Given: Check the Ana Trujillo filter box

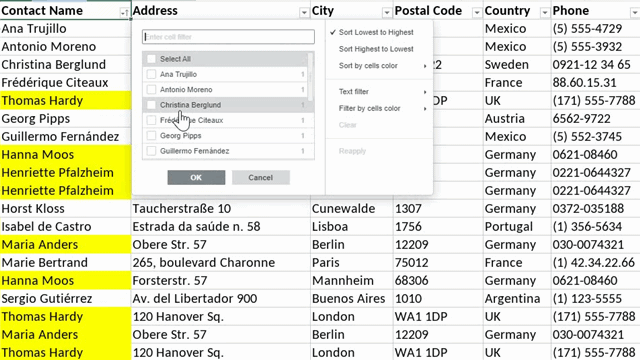Looking at the screenshot, I should pyautogui.click(x=151, y=74).
